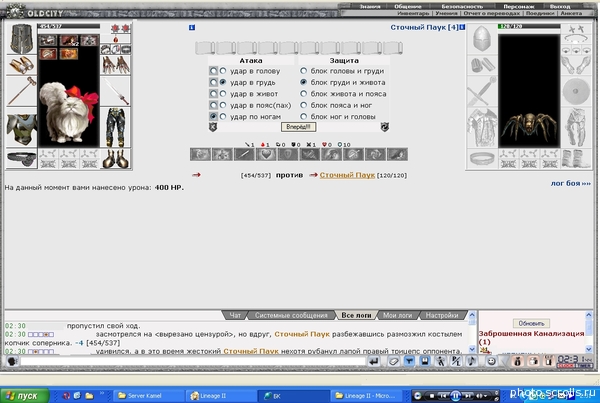Click the player's sword slot on the right
This screenshot has height=403, width=600.
[116, 91]
